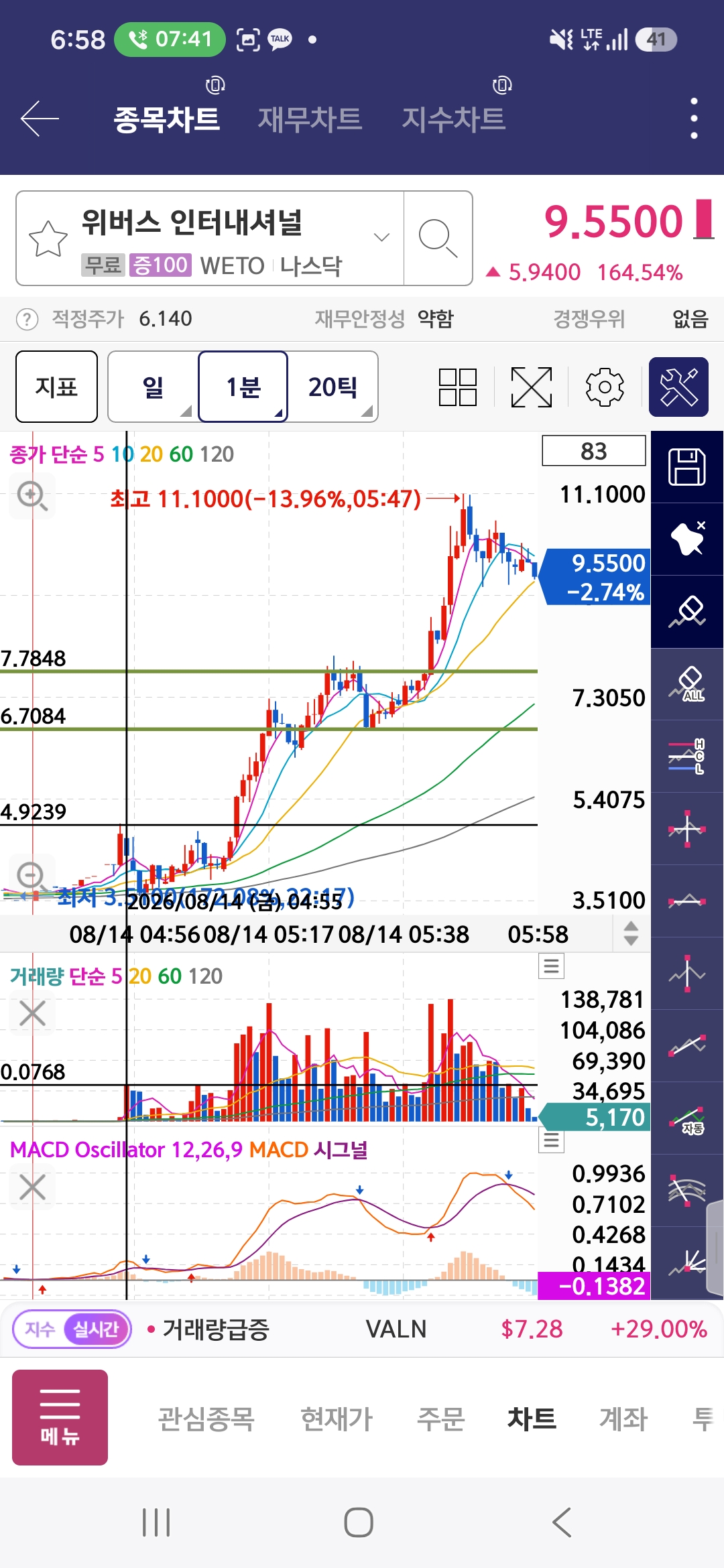Open the ongoing call 07:41 pill
Screen dimensions: 724x1568
[x=170, y=40]
